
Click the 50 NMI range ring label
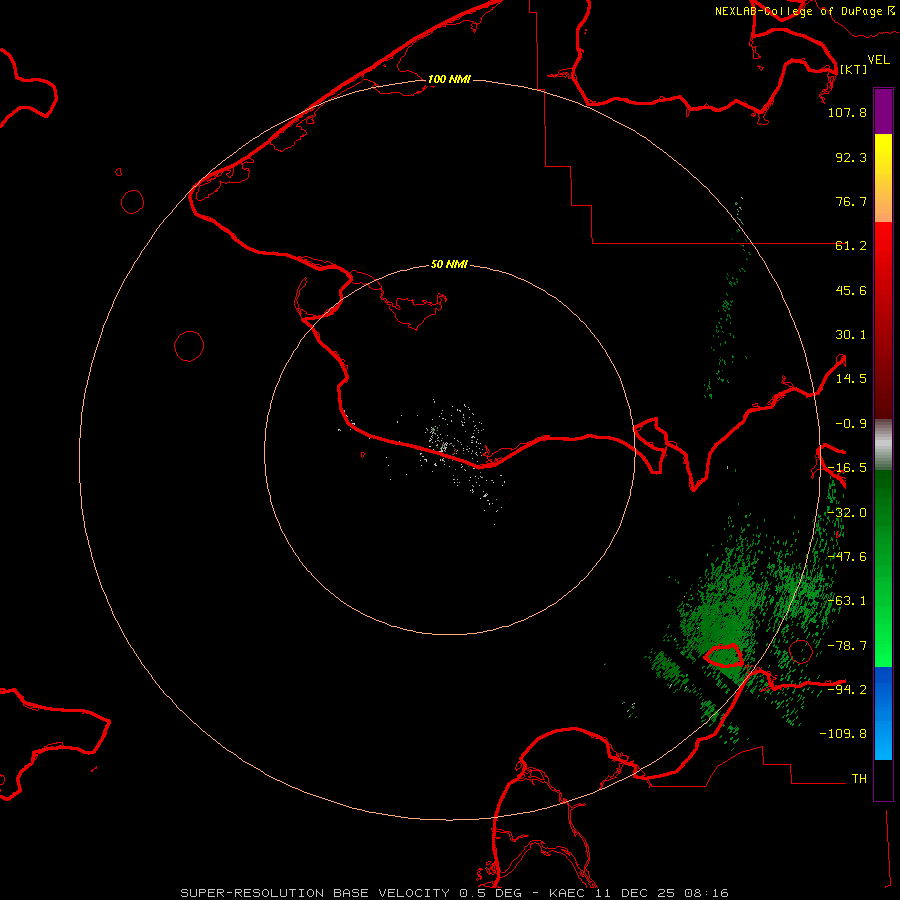click(449, 265)
